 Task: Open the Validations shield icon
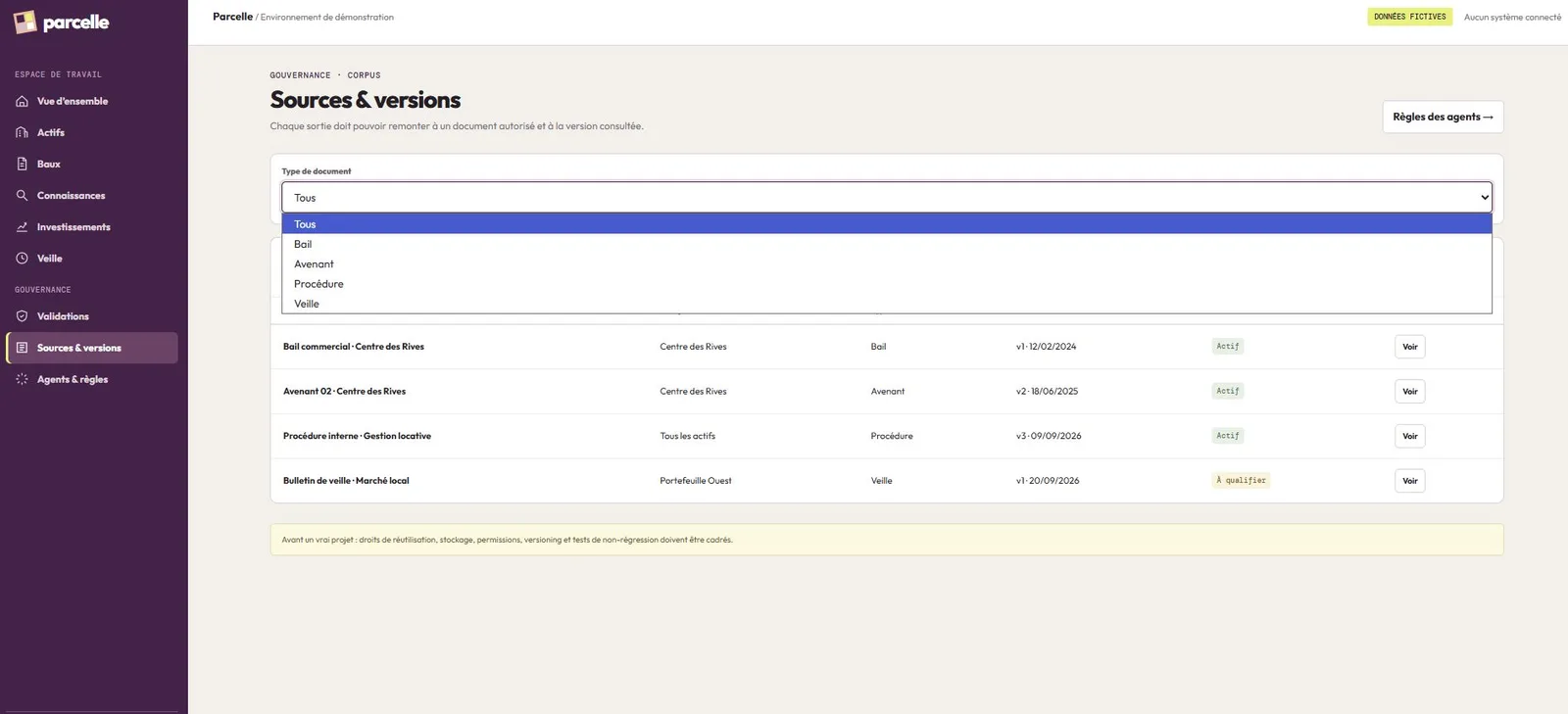(22, 316)
